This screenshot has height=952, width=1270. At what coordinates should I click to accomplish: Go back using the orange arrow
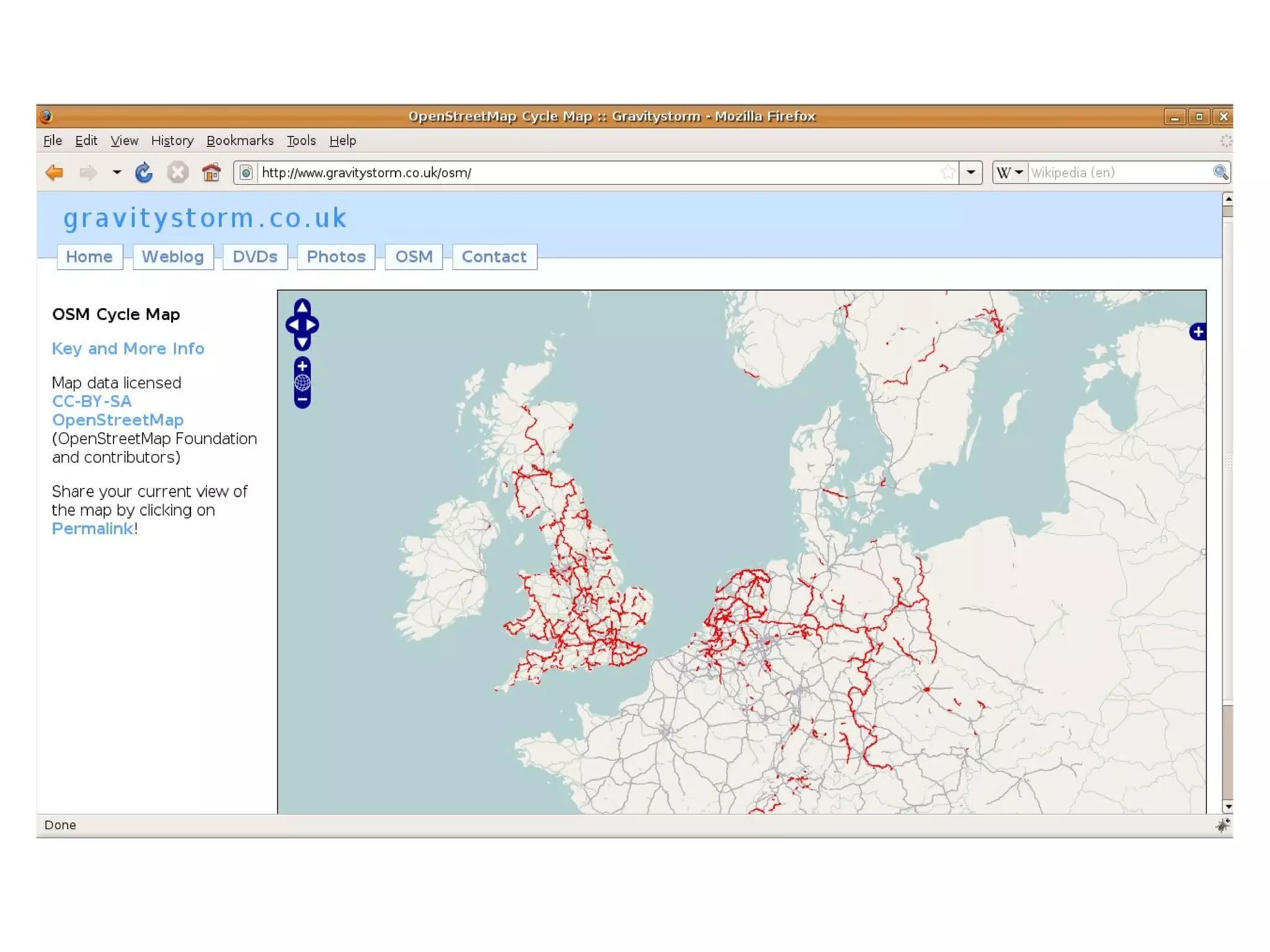click(x=55, y=172)
